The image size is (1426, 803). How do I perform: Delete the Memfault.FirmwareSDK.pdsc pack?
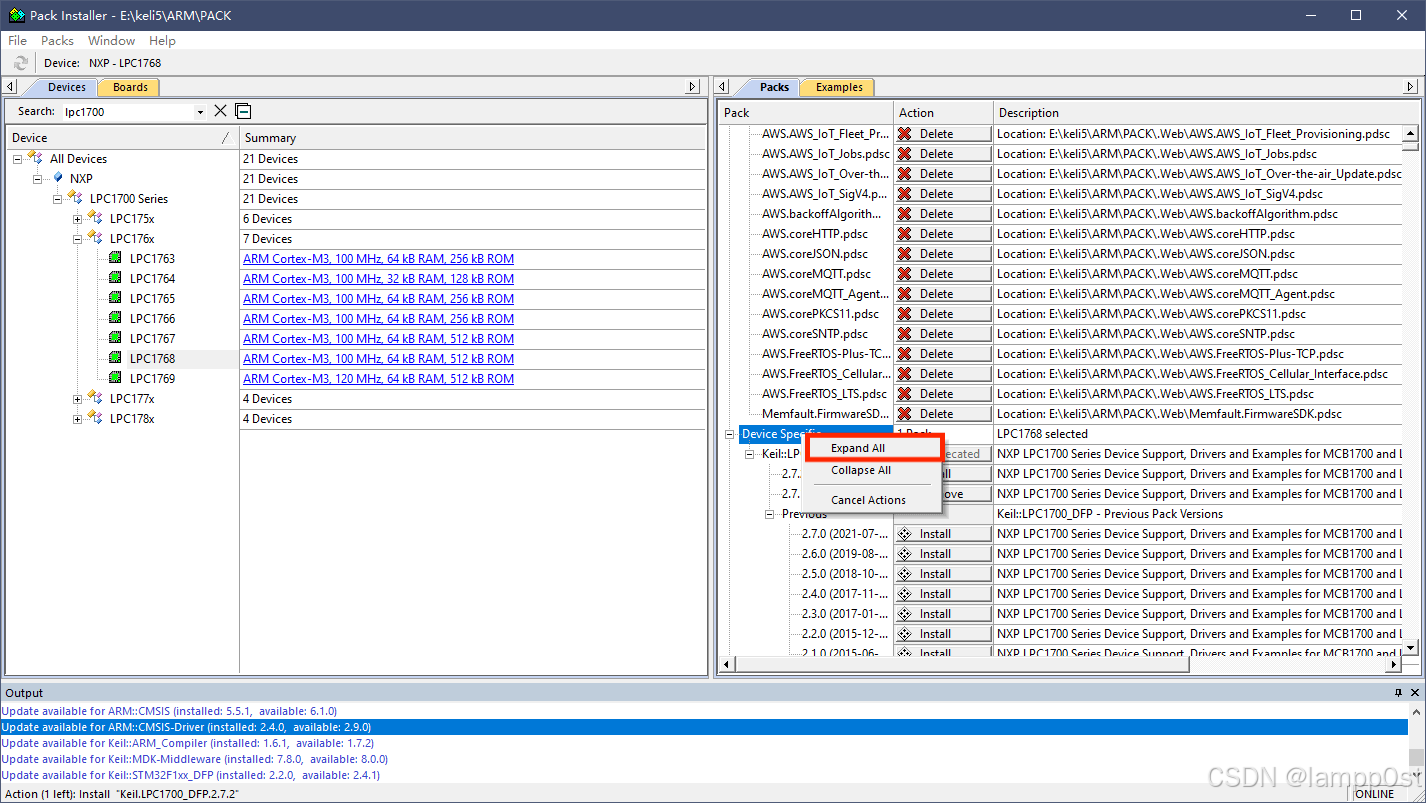coord(943,414)
